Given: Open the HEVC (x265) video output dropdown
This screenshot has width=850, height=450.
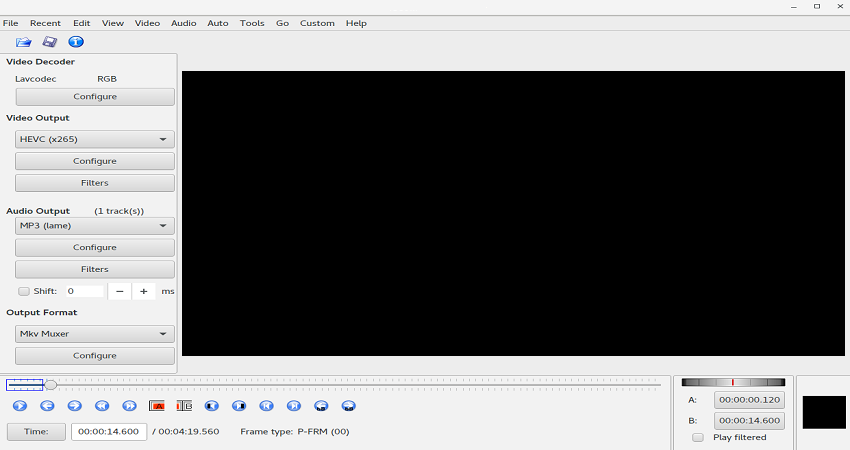Looking at the screenshot, I should coord(95,139).
